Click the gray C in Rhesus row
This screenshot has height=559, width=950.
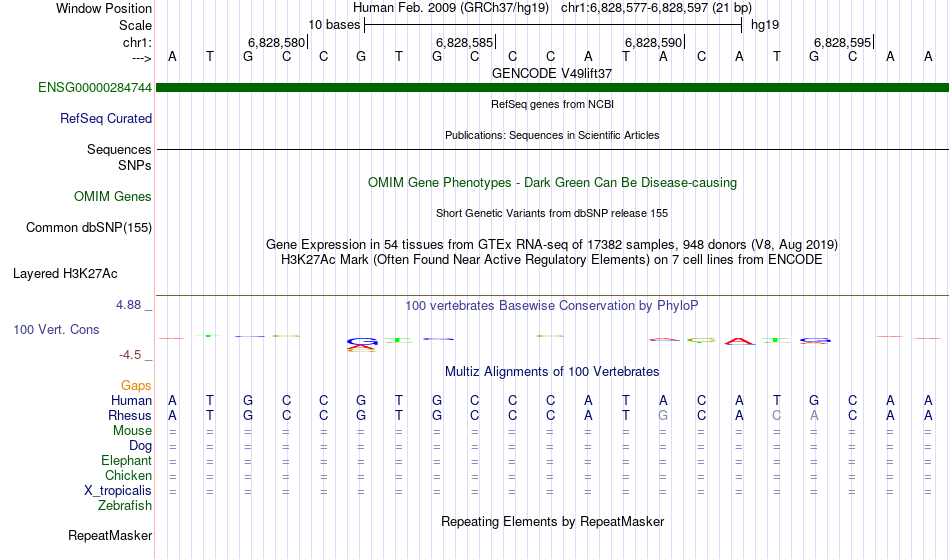point(777,416)
